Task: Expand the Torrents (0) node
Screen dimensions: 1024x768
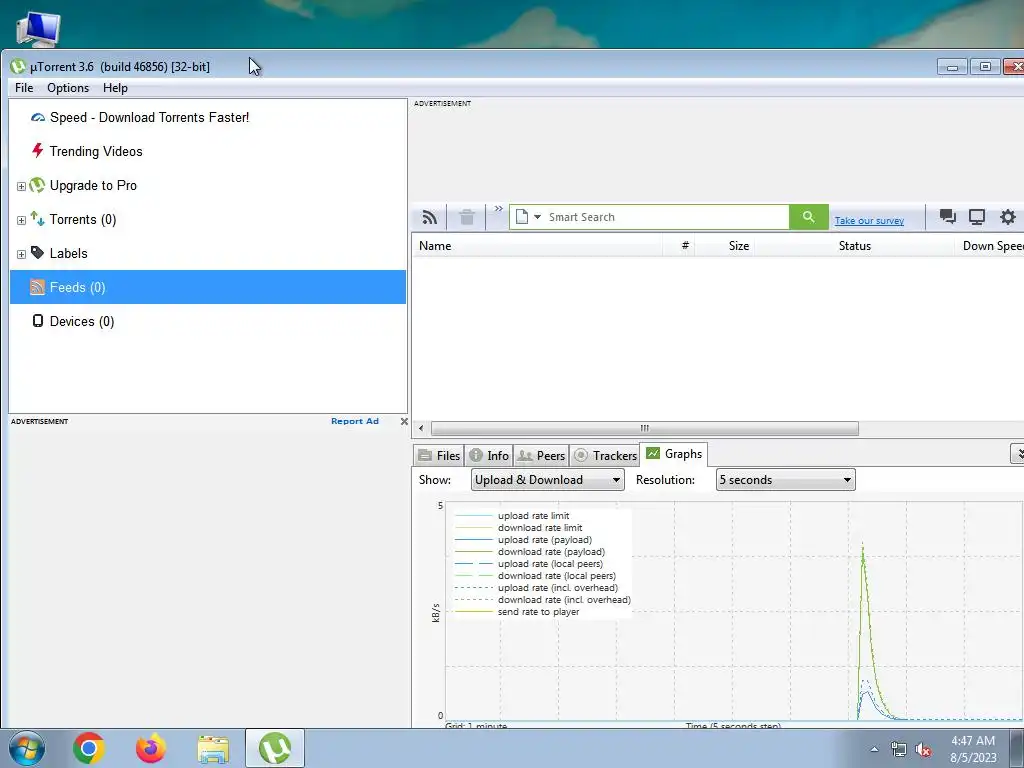Action: (21, 220)
